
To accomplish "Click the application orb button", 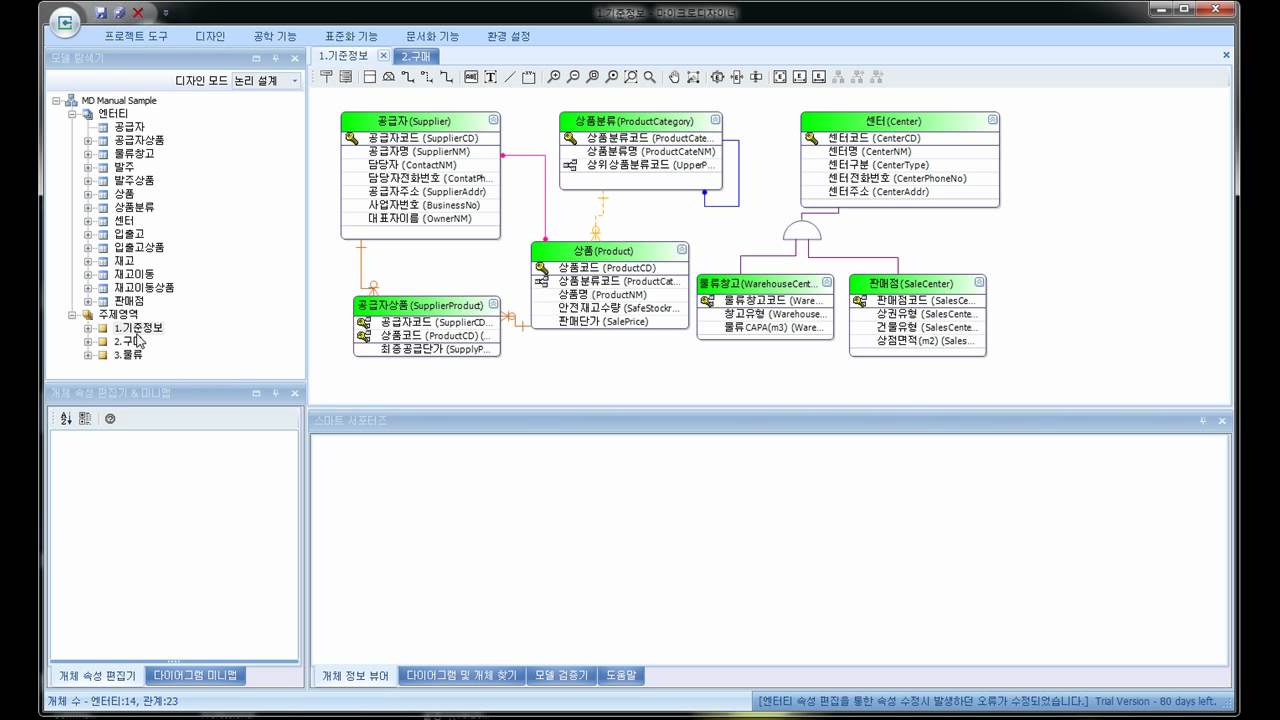I will click(x=65, y=21).
